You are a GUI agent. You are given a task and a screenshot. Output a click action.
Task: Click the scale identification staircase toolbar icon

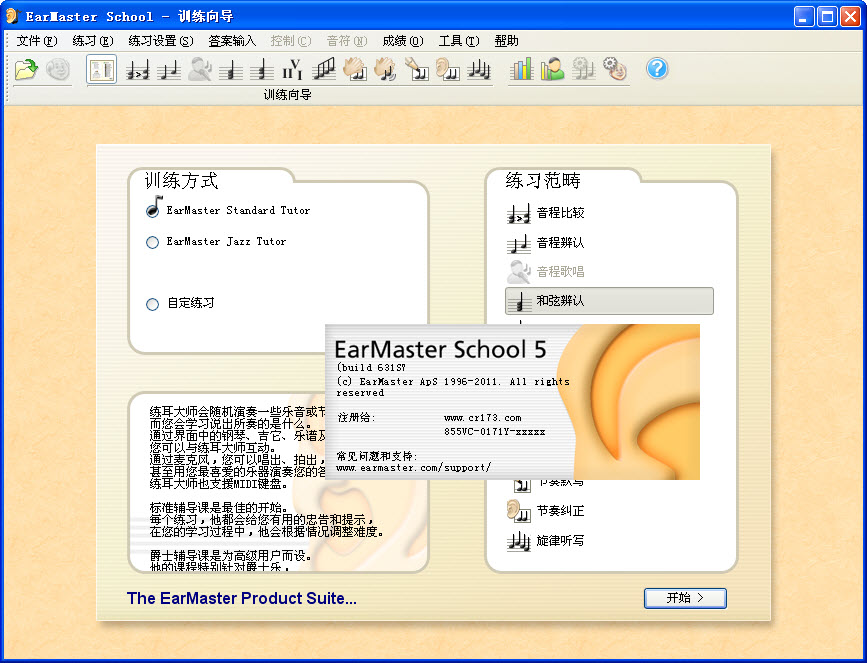324,69
